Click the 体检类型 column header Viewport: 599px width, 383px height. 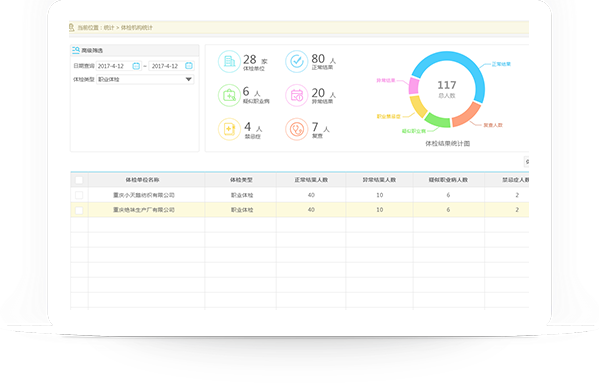241,180
